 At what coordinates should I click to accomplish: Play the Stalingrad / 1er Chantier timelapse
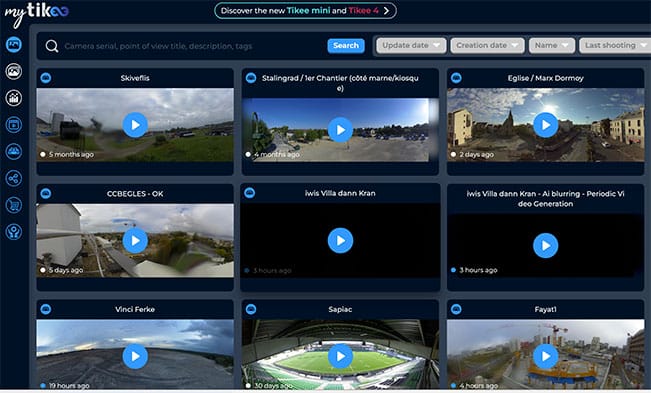click(x=340, y=130)
